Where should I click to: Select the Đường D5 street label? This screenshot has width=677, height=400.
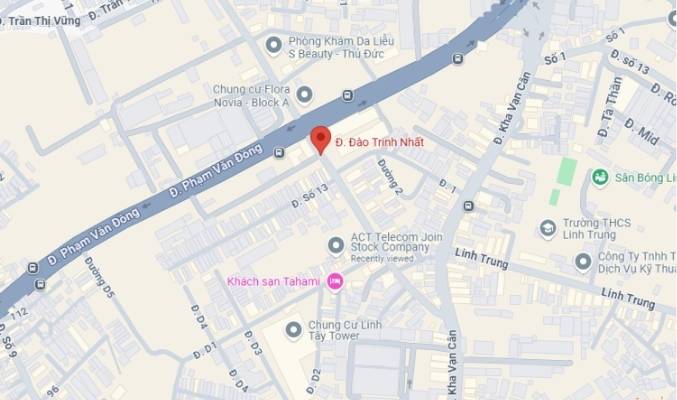click(x=99, y=278)
